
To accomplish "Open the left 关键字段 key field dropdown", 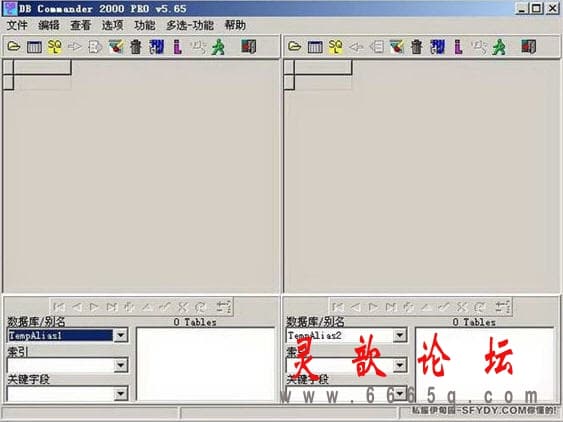I will (x=121, y=394).
